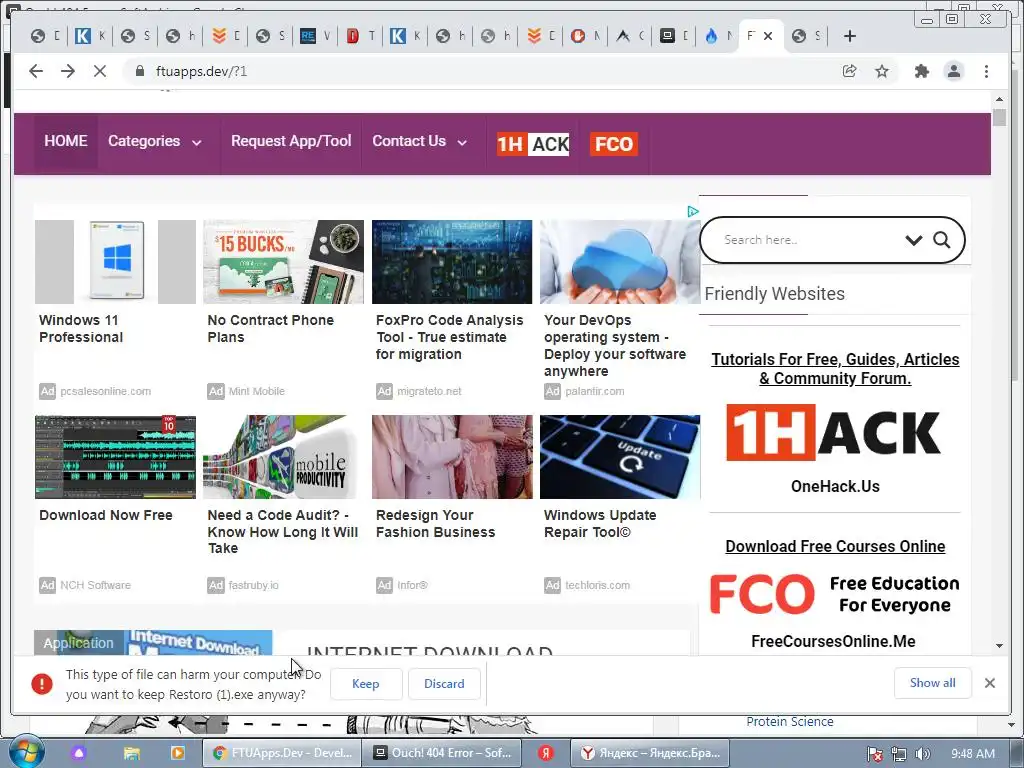Click the Download Now Free audio ad image
Viewport: 1024px width, 768px height.
pyautogui.click(x=115, y=456)
